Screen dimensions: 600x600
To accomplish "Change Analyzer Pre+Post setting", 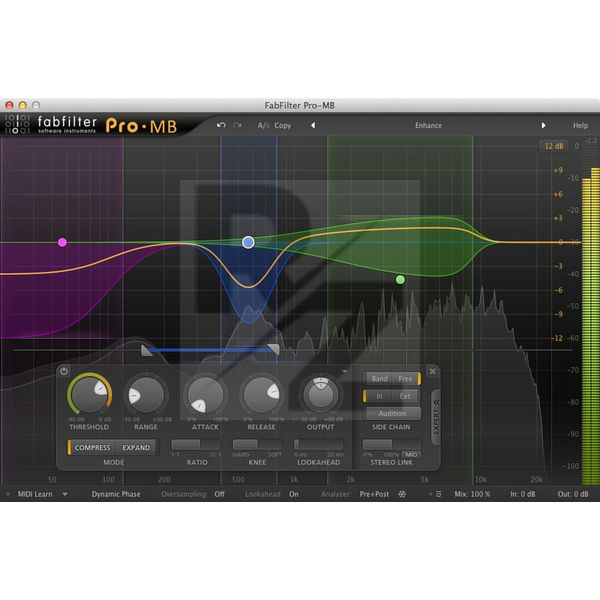I will pos(374,494).
